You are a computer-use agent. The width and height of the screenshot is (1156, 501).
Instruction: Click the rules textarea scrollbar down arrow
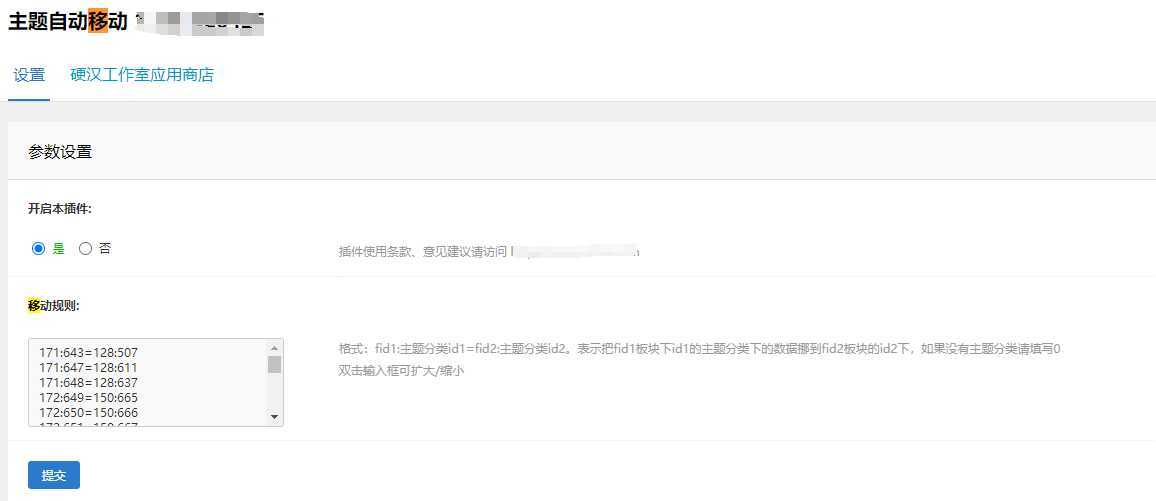coord(274,417)
